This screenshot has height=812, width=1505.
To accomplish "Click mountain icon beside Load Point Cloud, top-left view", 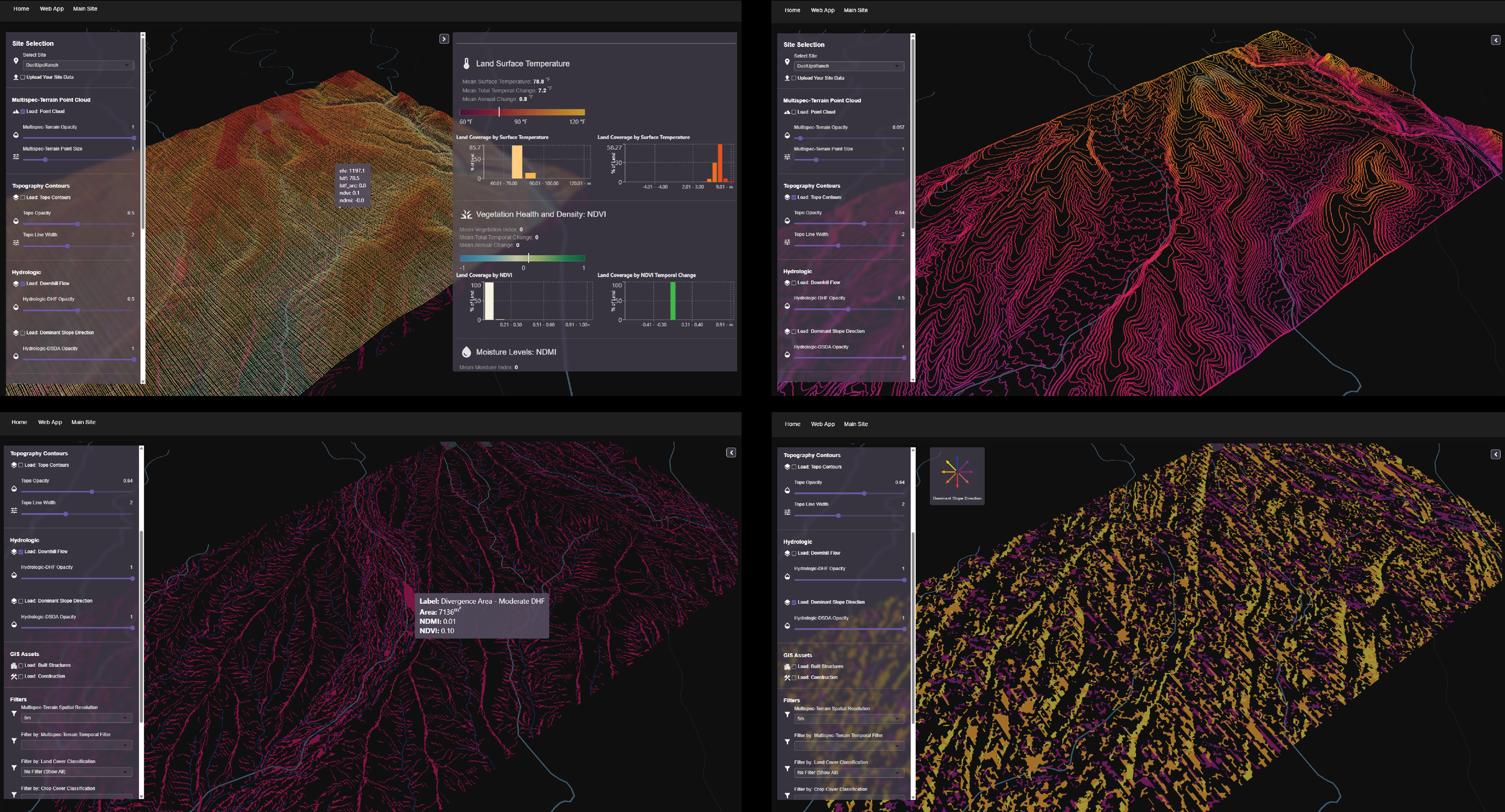I will tap(16, 112).
